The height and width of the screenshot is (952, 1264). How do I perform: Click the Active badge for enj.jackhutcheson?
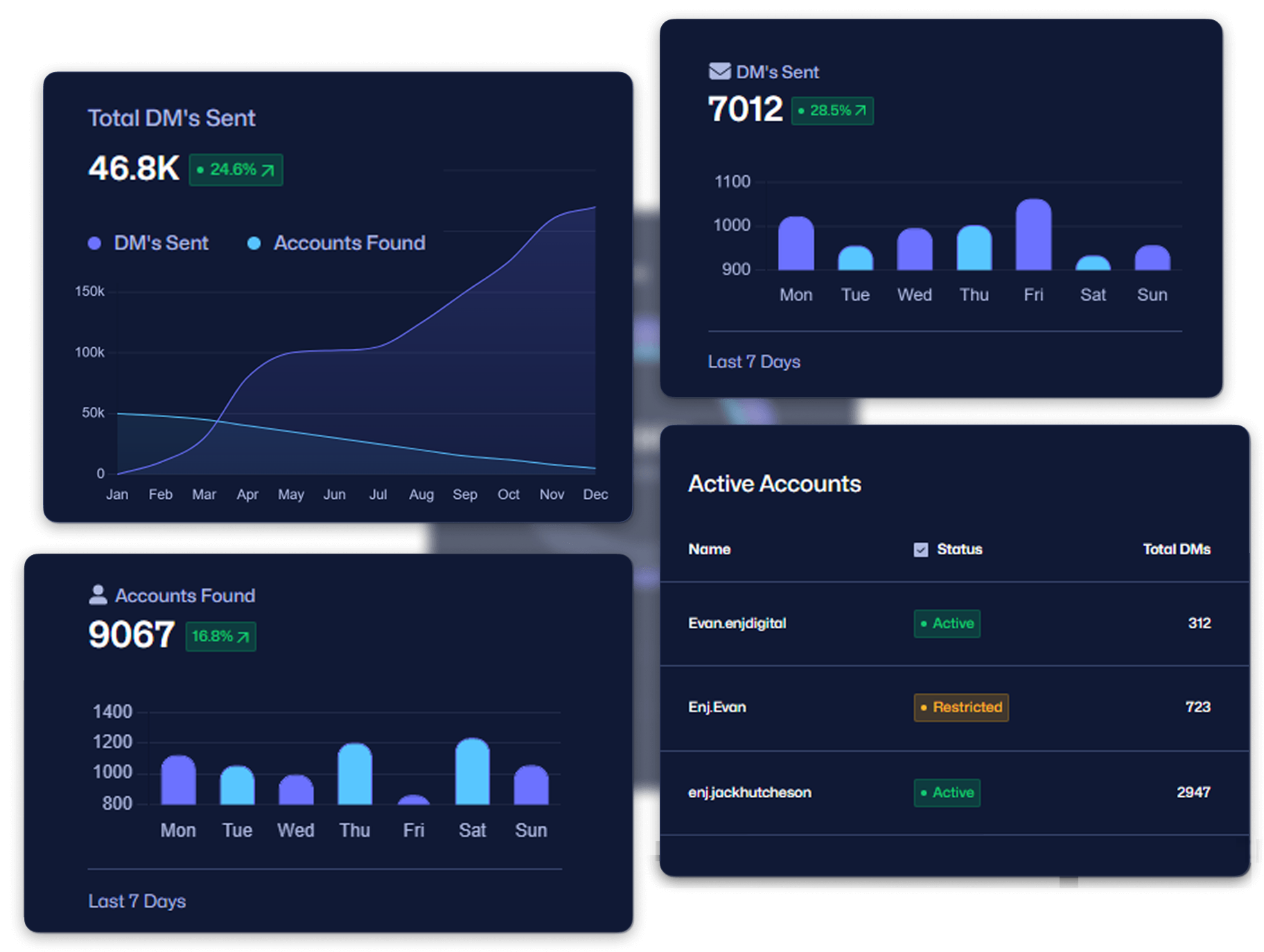click(x=947, y=793)
